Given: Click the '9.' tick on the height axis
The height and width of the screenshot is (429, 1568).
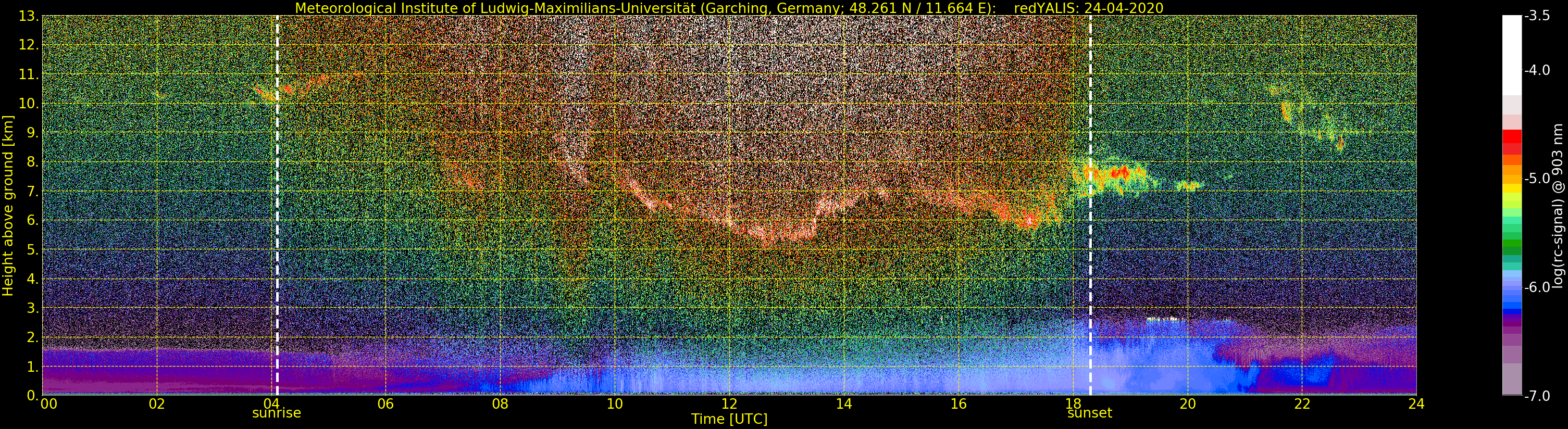Looking at the screenshot, I should click(32, 133).
